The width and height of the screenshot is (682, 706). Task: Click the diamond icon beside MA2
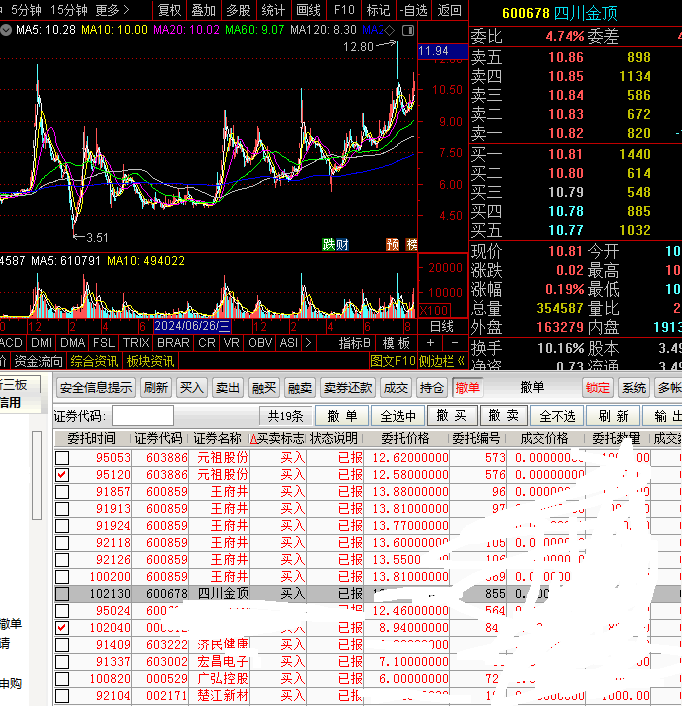pyautogui.click(x=390, y=31)
